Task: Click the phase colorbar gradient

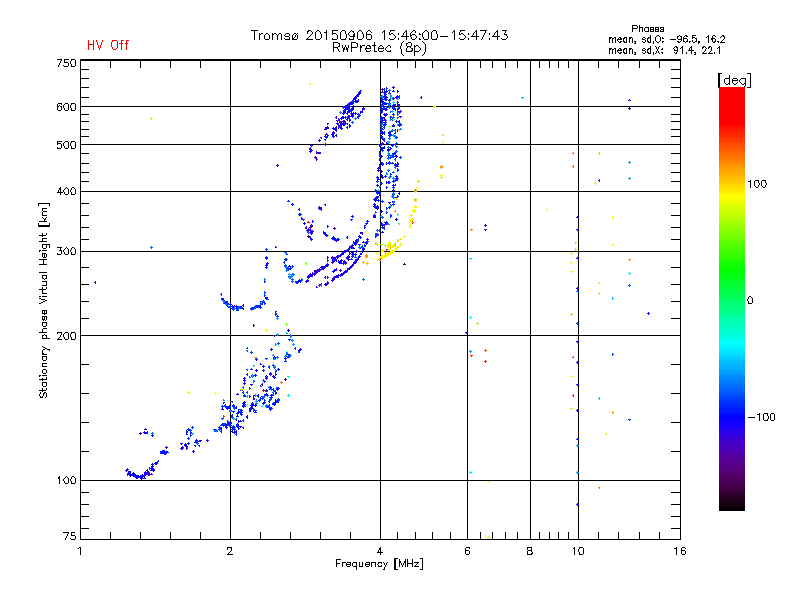Action: [732, 298]
